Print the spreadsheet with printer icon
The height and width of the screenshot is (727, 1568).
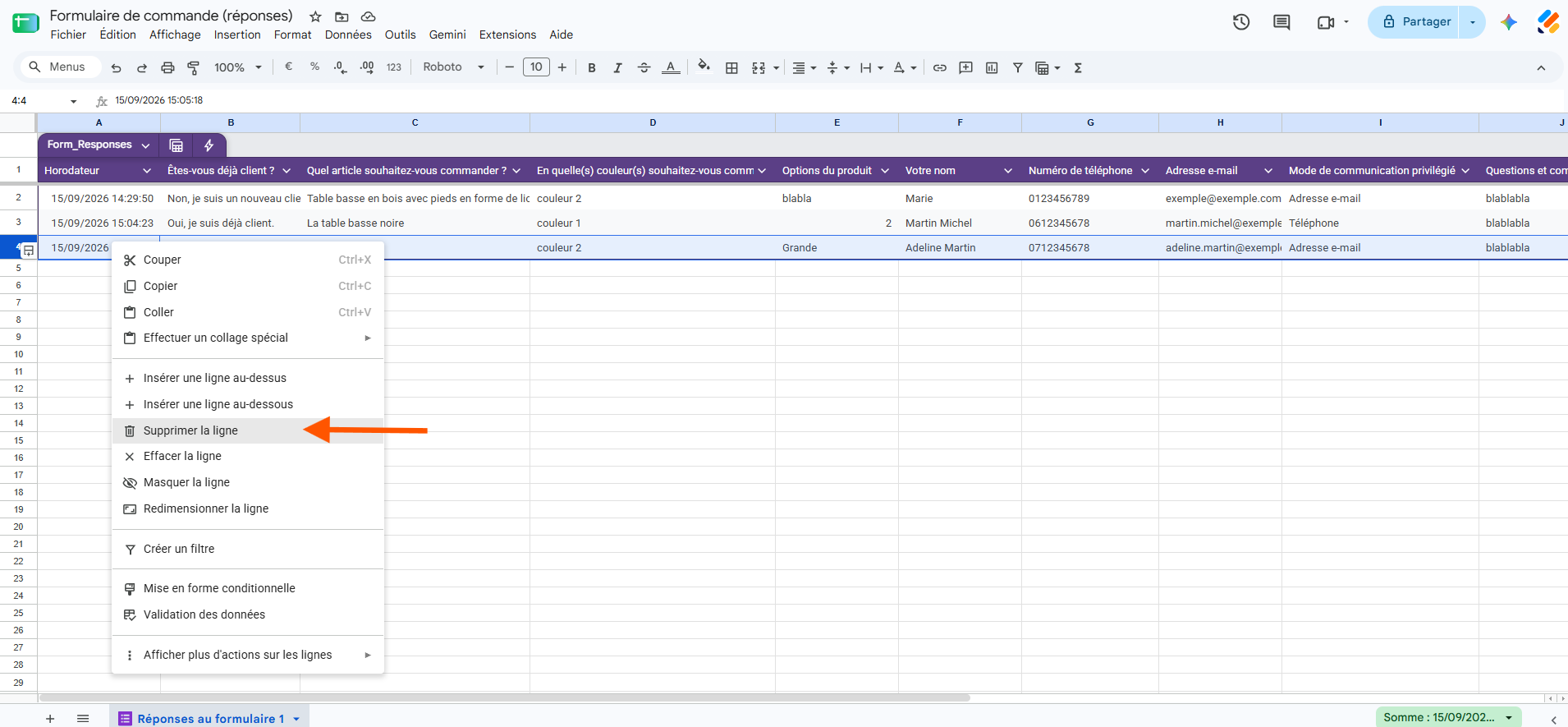click(x=167, y=67)
